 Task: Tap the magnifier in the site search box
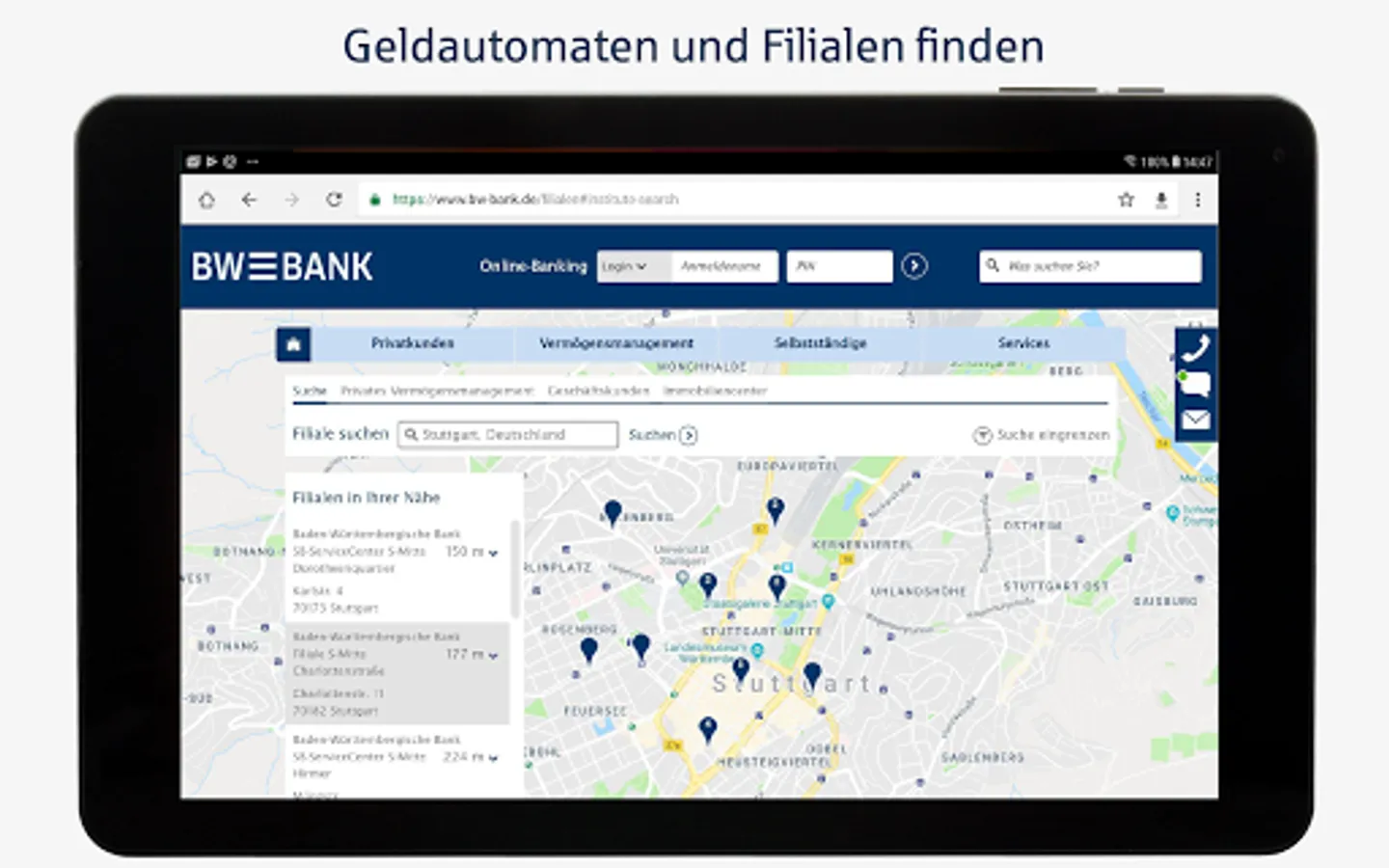(993, 265)
